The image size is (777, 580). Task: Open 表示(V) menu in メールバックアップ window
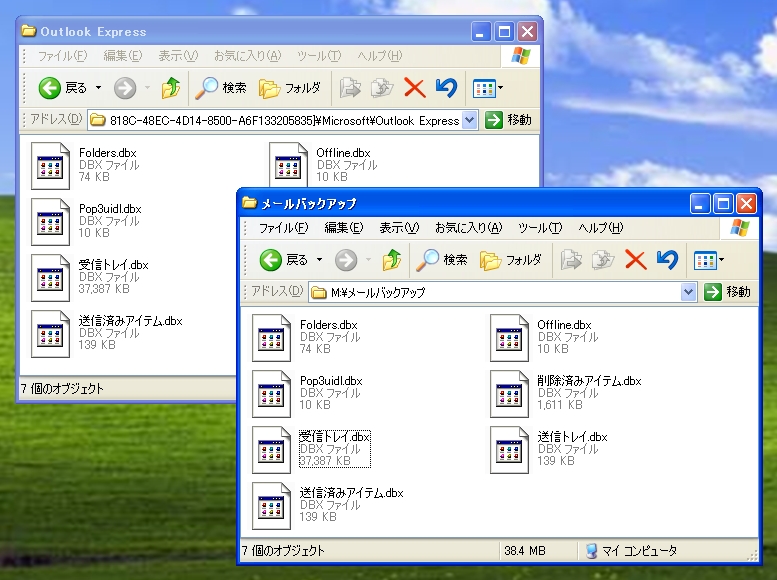coord(399,228)
